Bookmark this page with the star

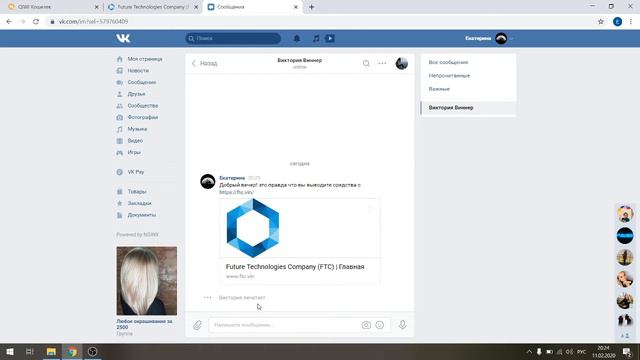point(601,22)
